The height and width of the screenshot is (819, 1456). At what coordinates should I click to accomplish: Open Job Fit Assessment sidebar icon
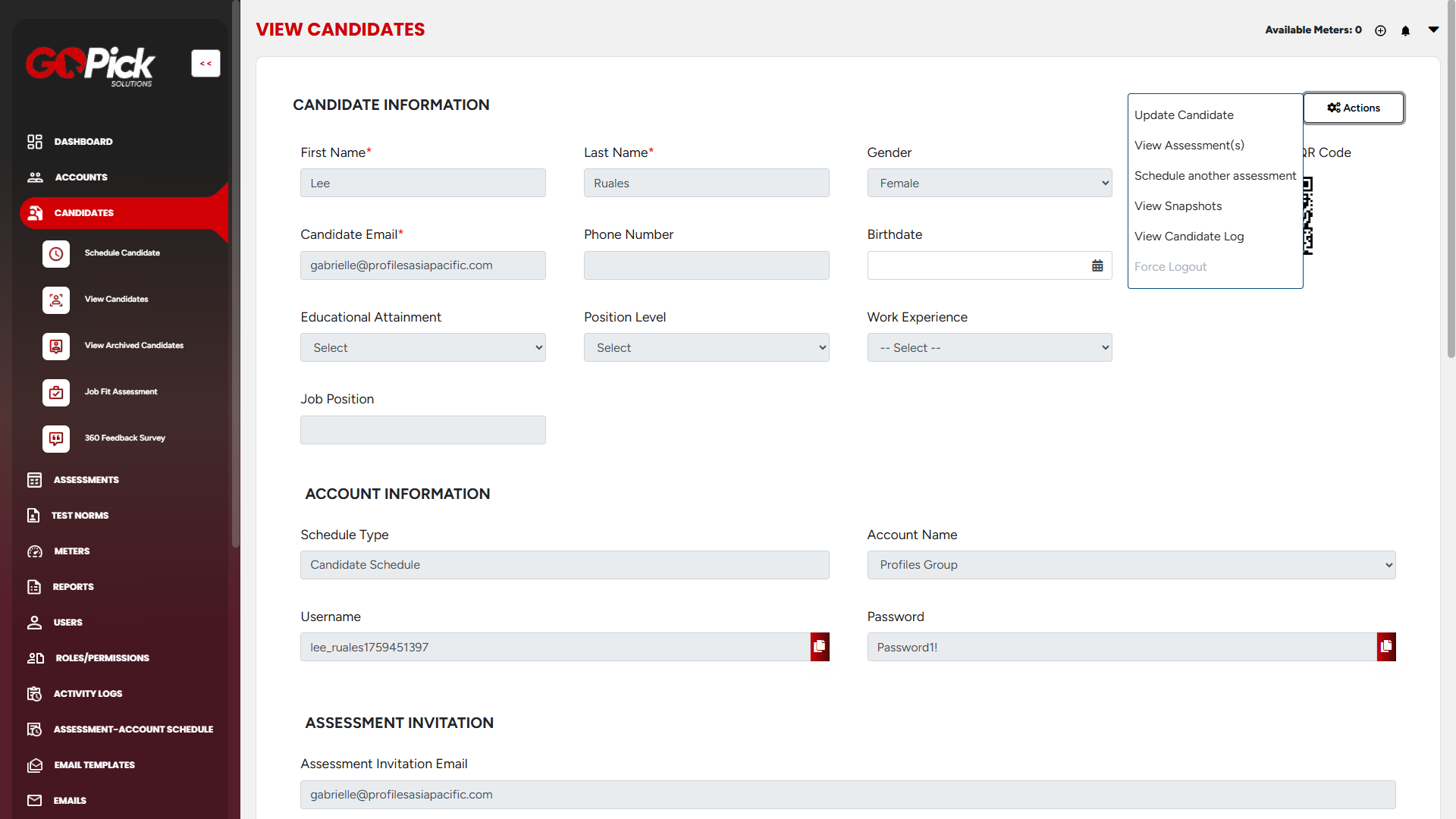56,393
